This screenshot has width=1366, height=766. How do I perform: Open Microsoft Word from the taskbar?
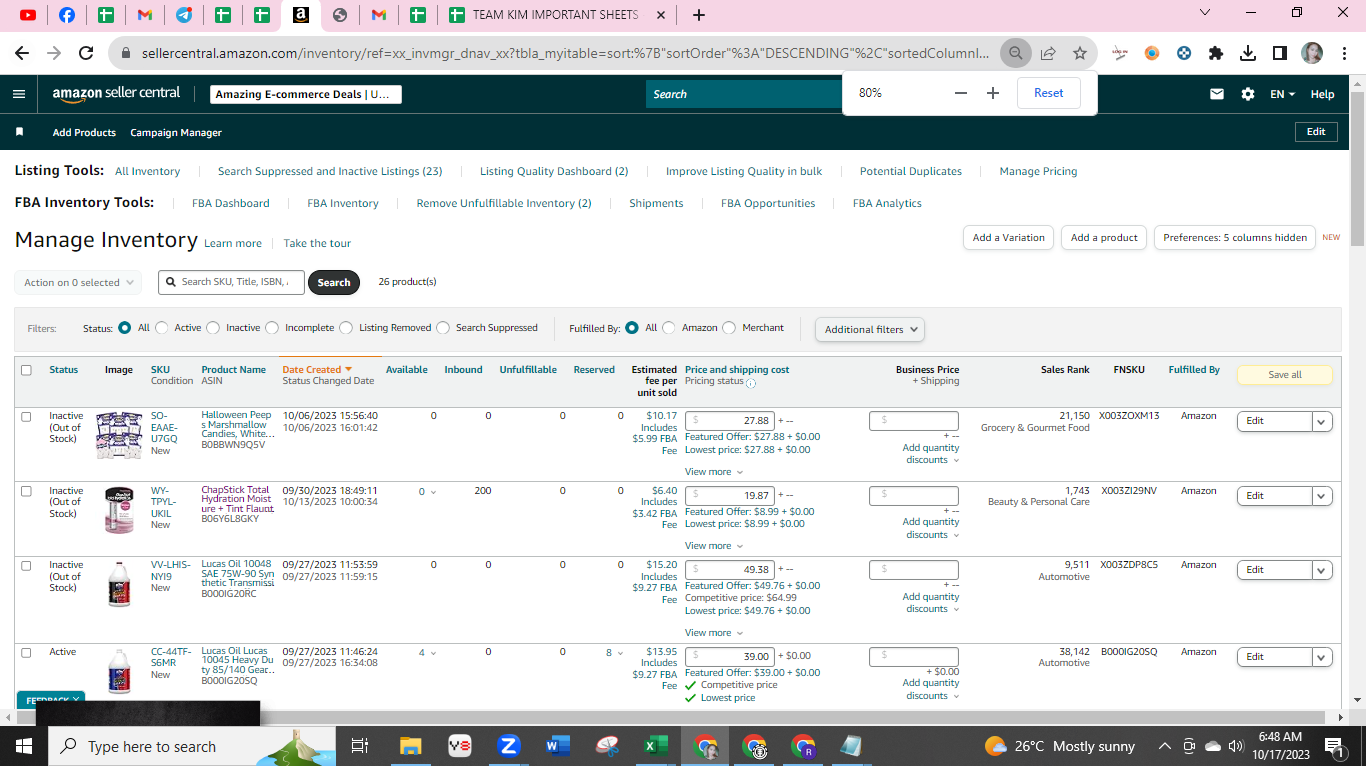click(x=558, y=746)
